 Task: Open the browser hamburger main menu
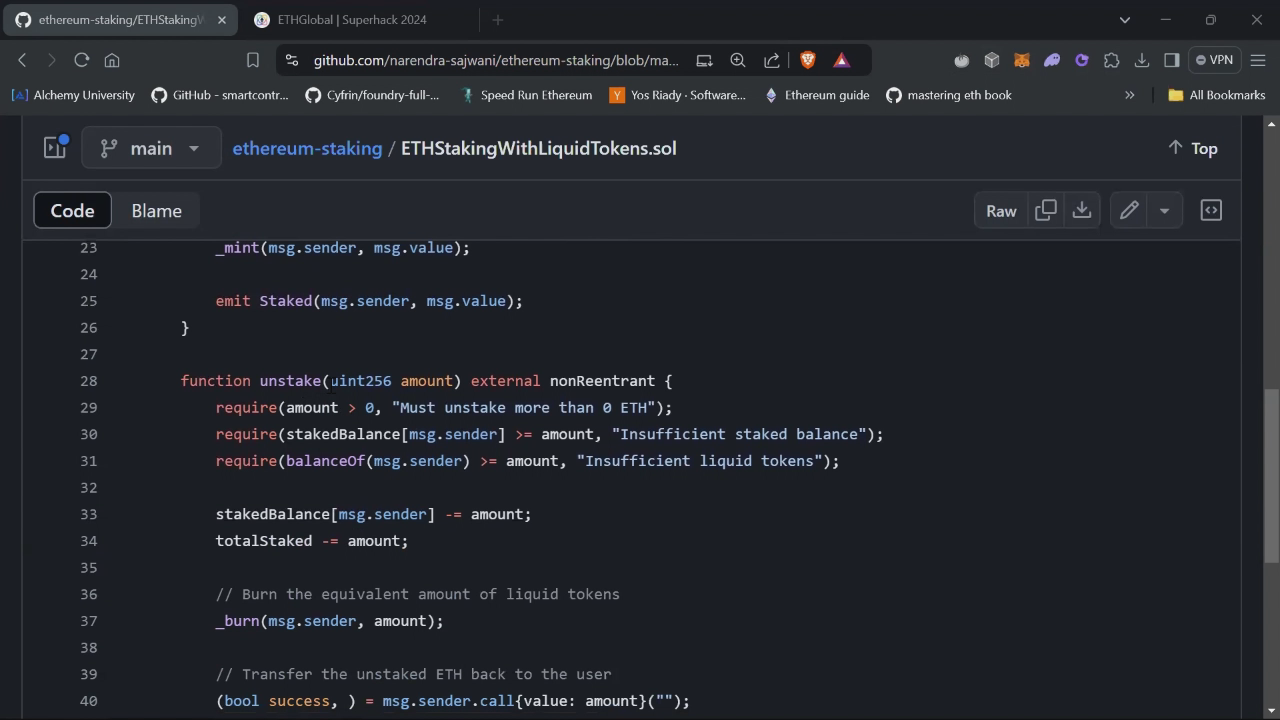click(x=1258, y=60)
